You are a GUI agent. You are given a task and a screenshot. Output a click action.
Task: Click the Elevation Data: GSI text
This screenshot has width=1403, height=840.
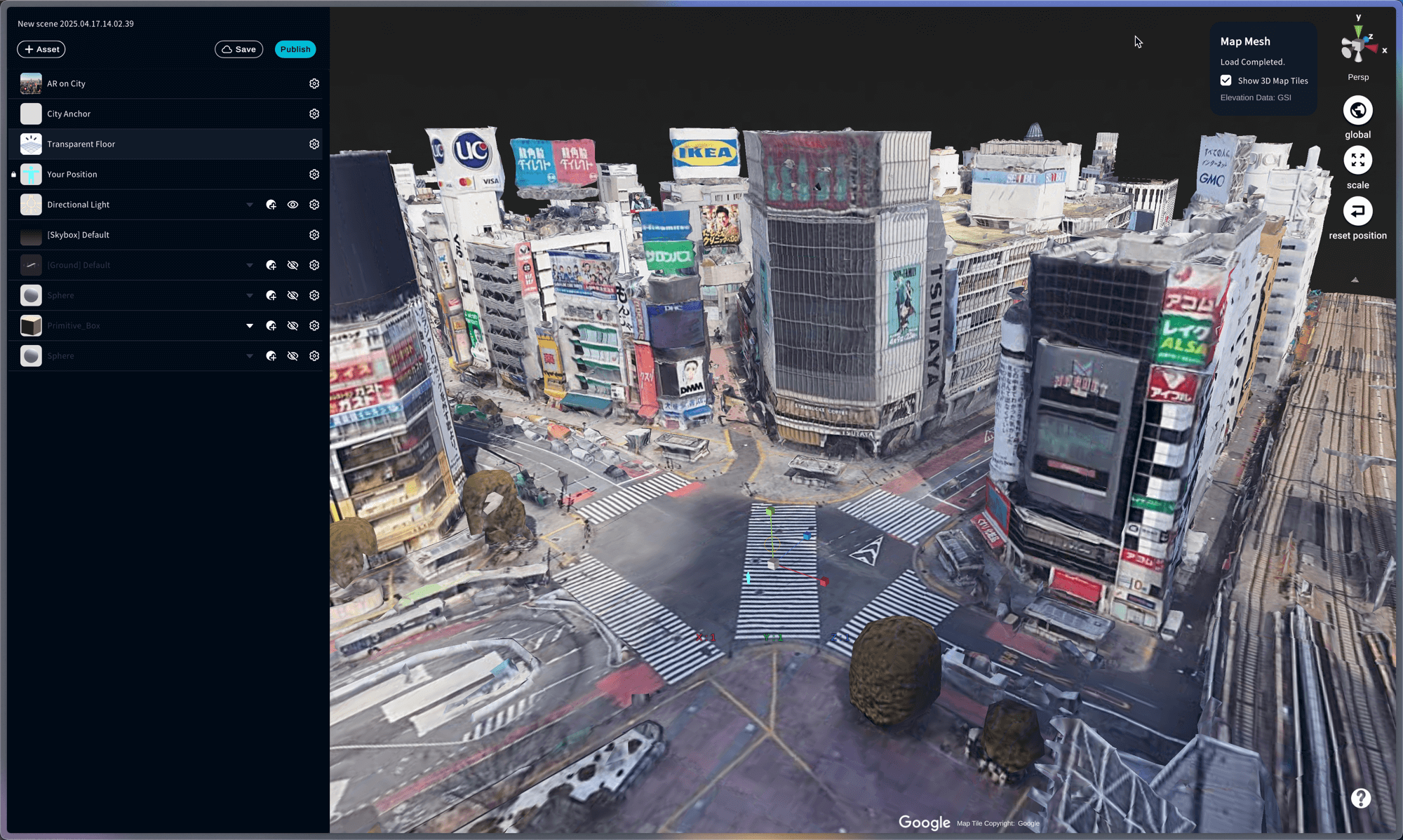(1256, 97)
